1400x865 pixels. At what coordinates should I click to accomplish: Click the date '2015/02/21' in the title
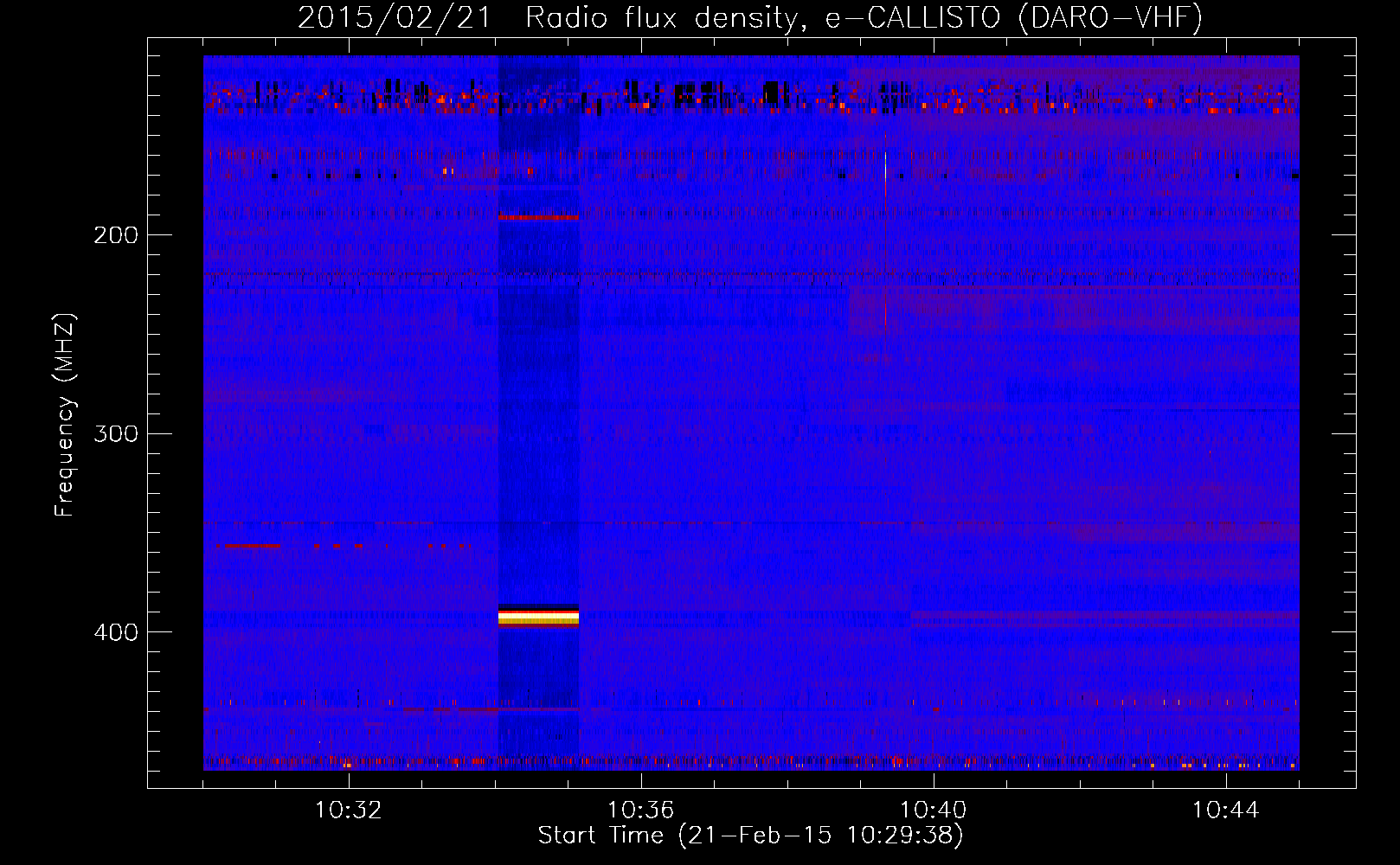(395, 17)
